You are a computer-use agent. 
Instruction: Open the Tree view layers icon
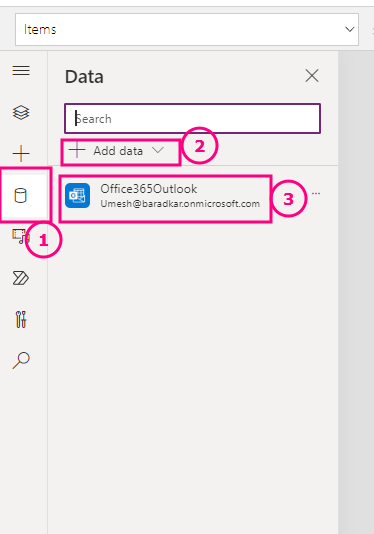21,112
